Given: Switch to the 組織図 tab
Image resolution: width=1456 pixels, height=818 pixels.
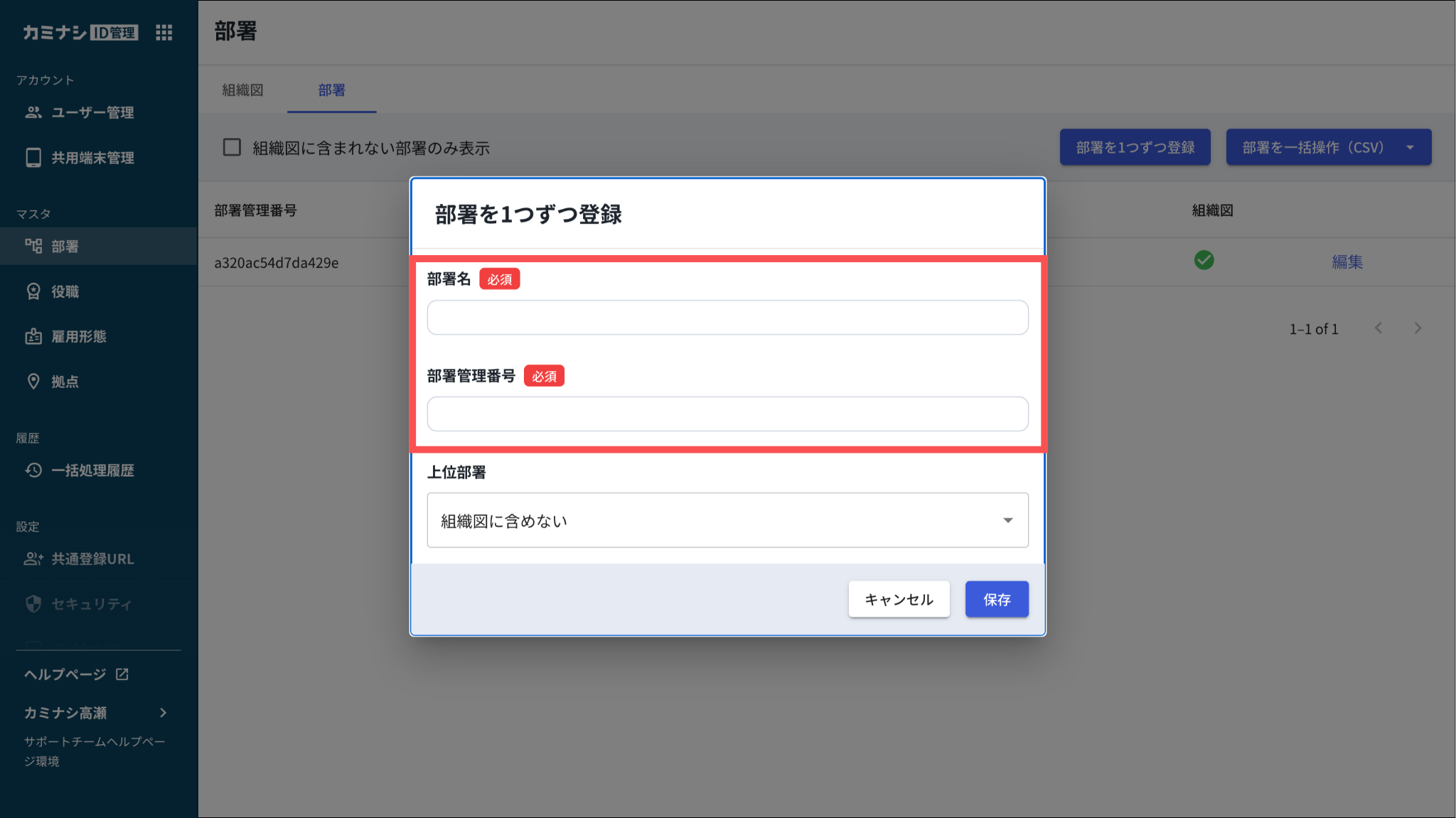Looking at the screenshot, I should 242,90.
